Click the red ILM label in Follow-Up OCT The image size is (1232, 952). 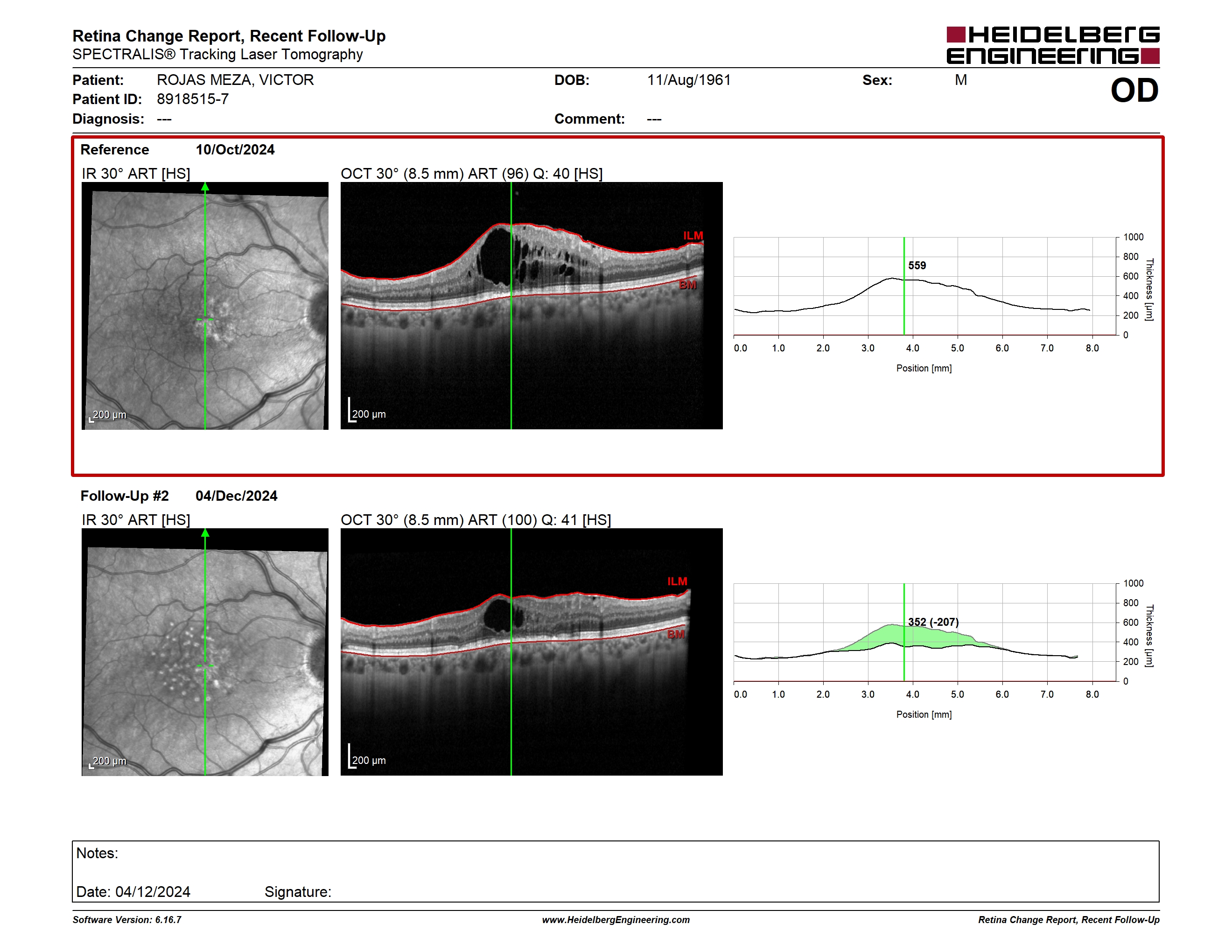[x=677, y=581]
